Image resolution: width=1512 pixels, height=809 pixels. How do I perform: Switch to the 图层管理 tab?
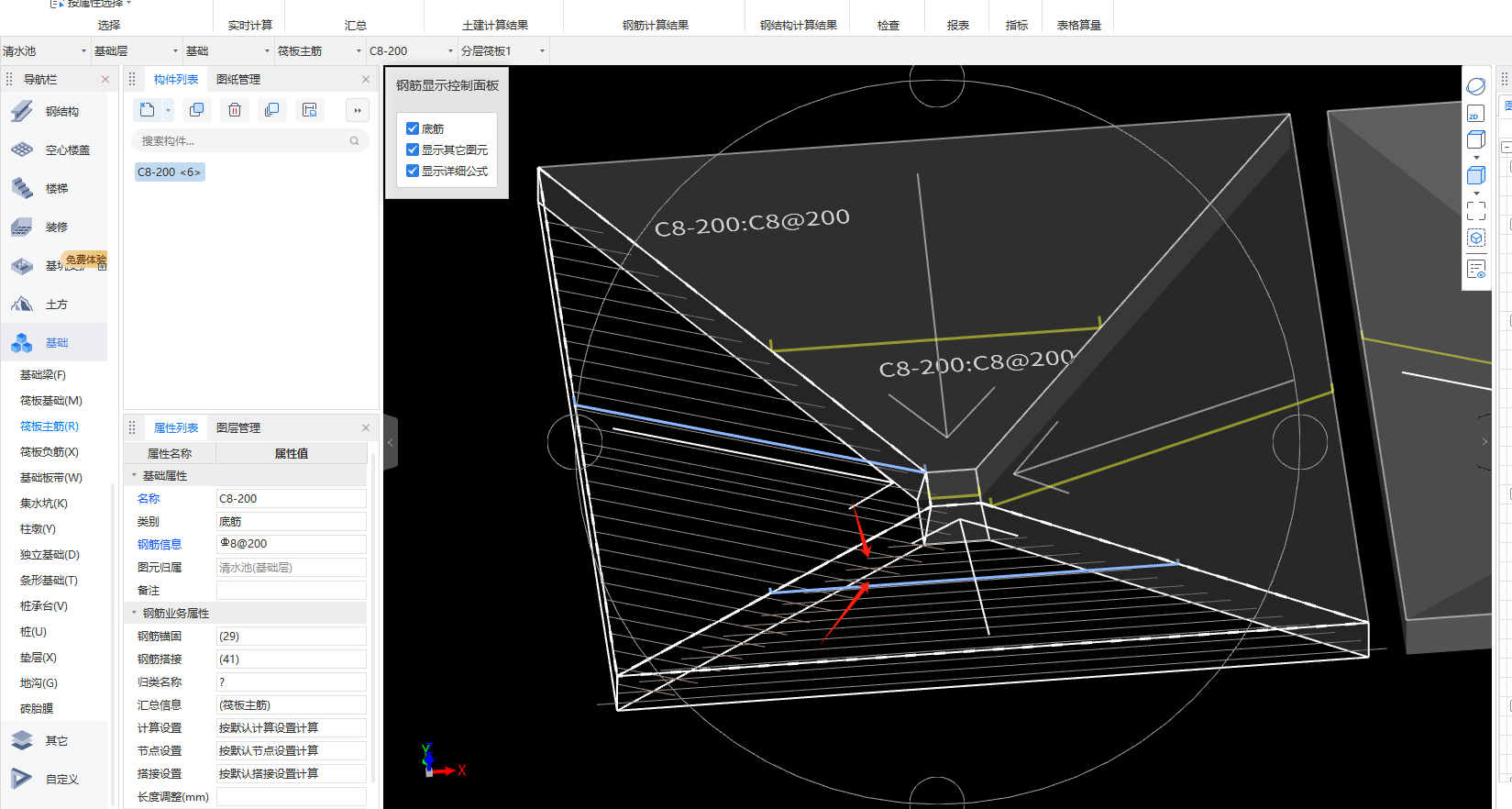click(238, 428)
